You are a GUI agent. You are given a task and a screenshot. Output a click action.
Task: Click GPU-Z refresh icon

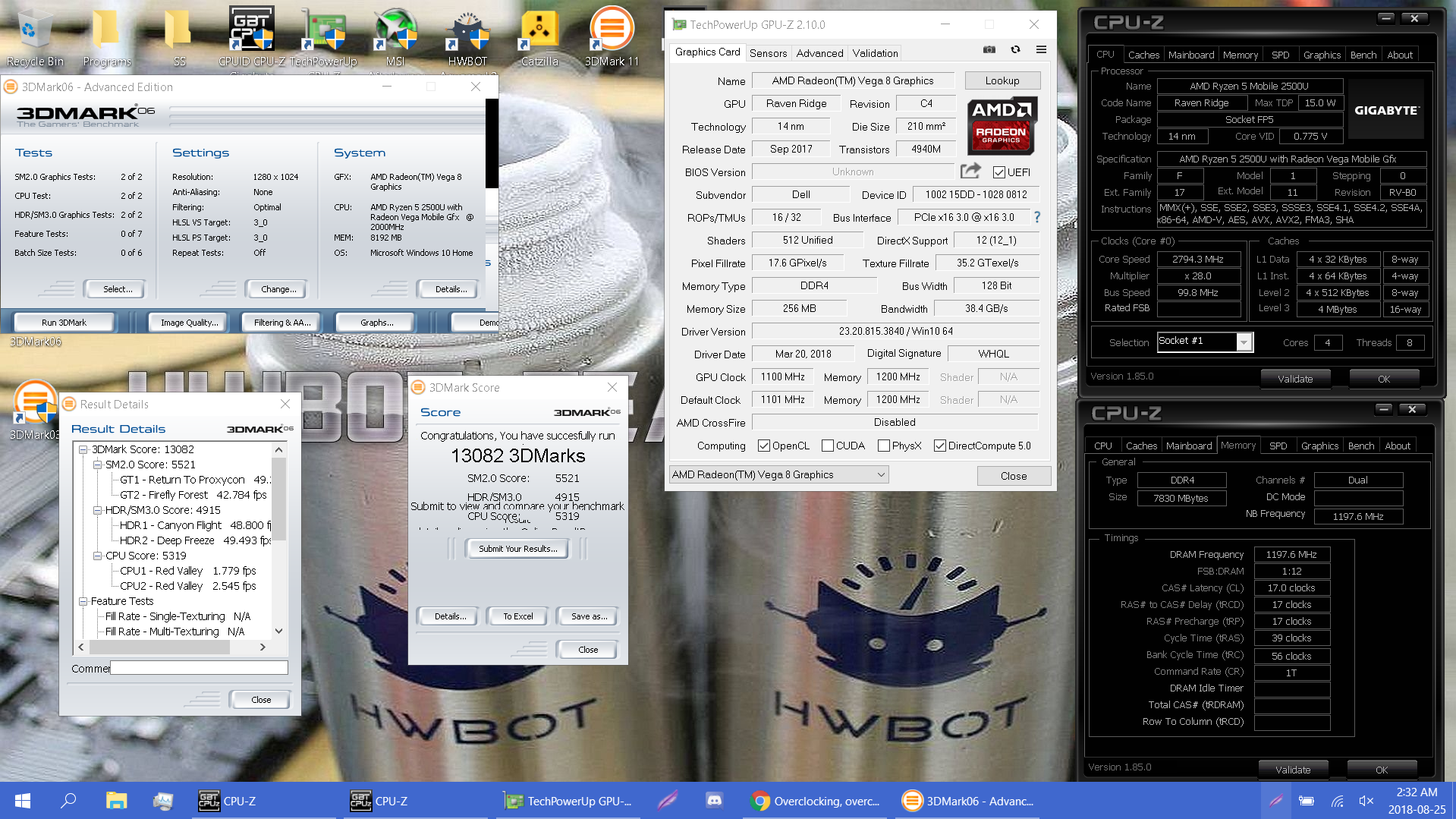[1015, 50]
